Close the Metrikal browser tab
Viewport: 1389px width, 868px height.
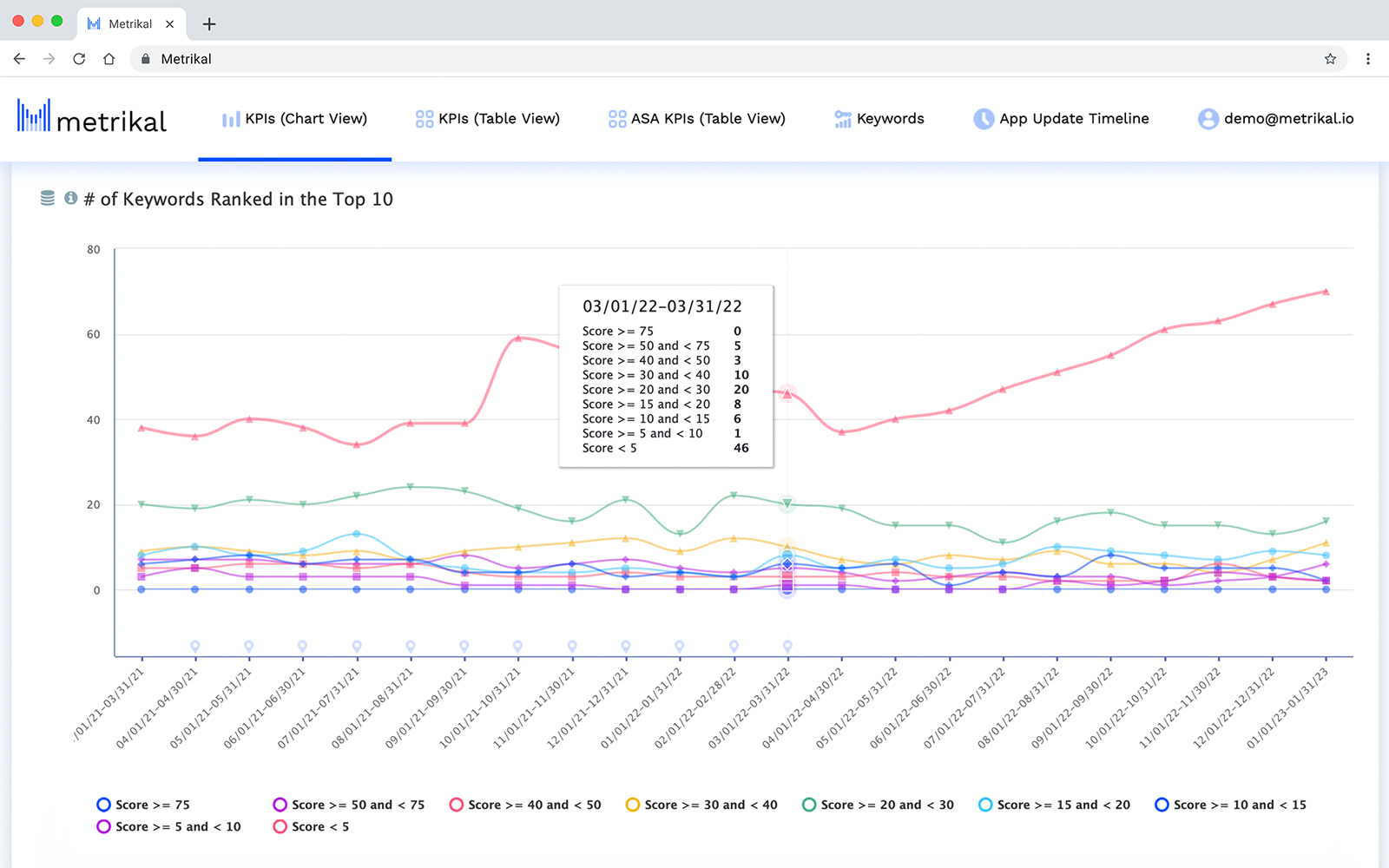point(169,24)
